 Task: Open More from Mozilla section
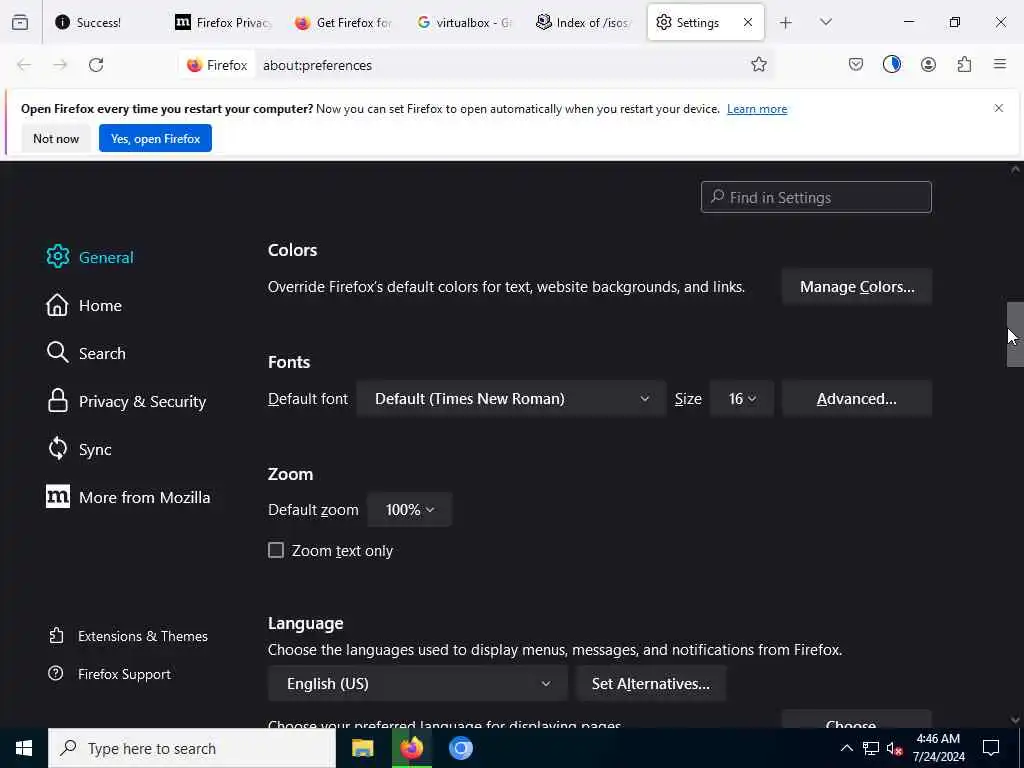coord(128,498)
